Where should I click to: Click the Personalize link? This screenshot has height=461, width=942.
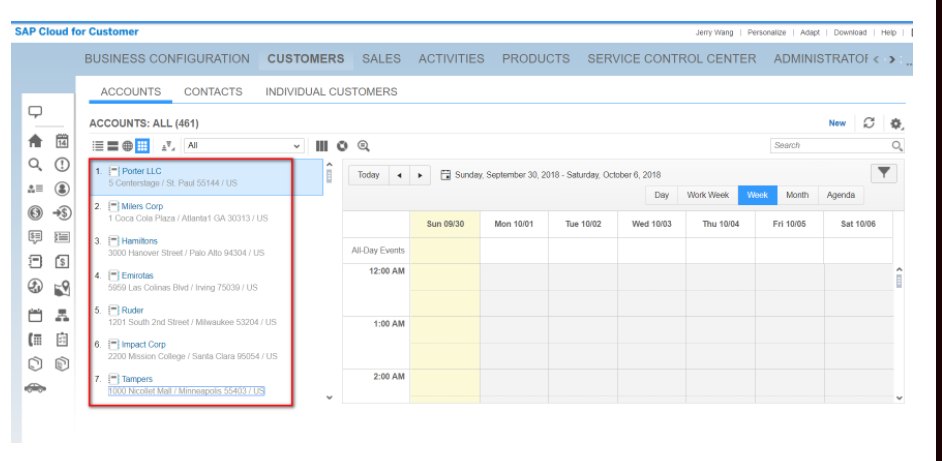(x=767, y=32)
